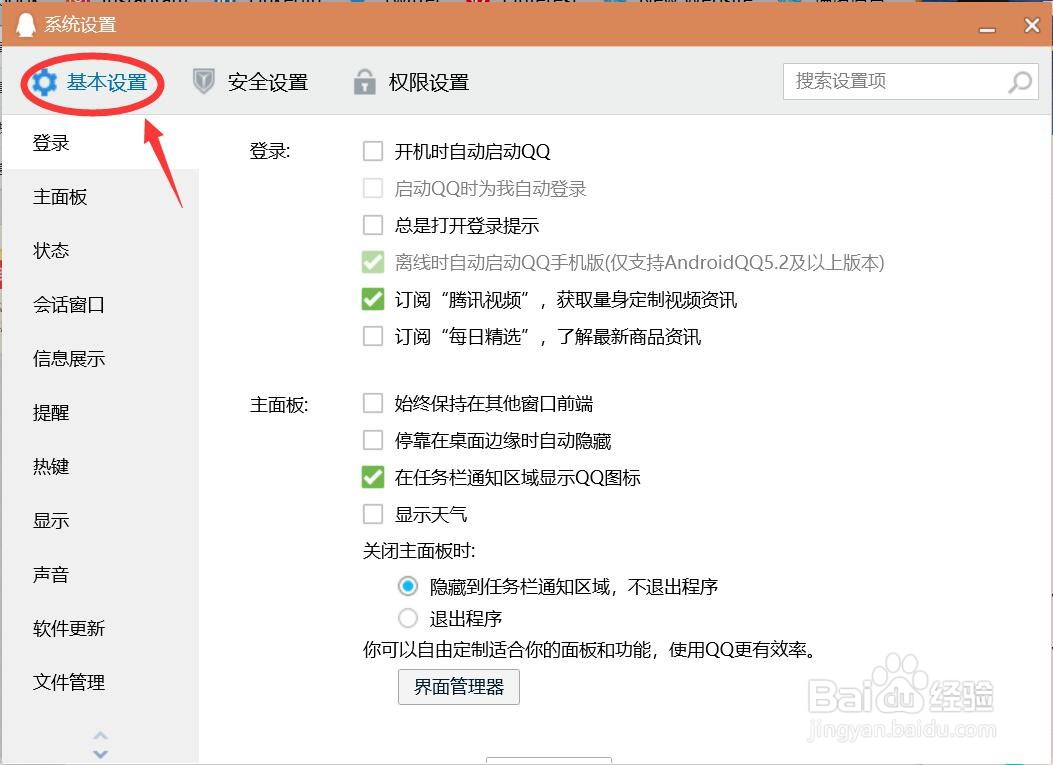
Task: Open the 基本设置 tab
Action: 89,83
